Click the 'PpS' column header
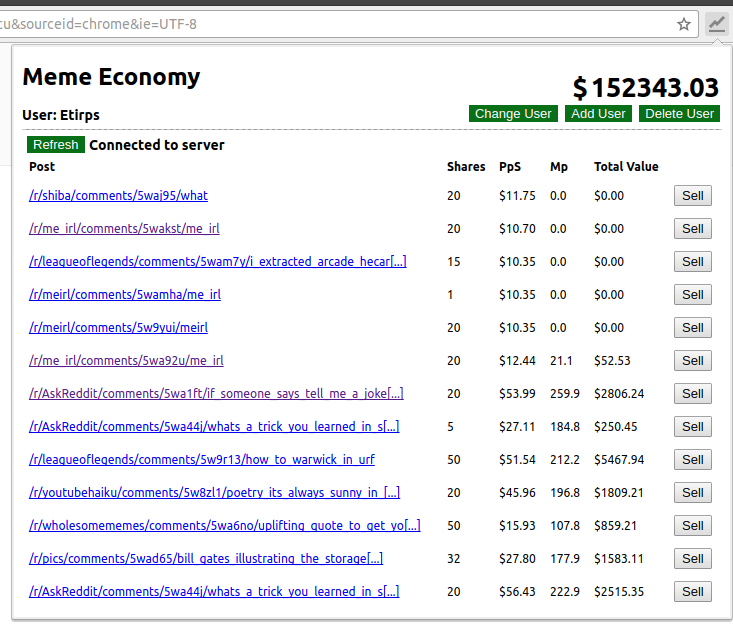The width and height of the screenshot is (733, 634). [510, 166]
